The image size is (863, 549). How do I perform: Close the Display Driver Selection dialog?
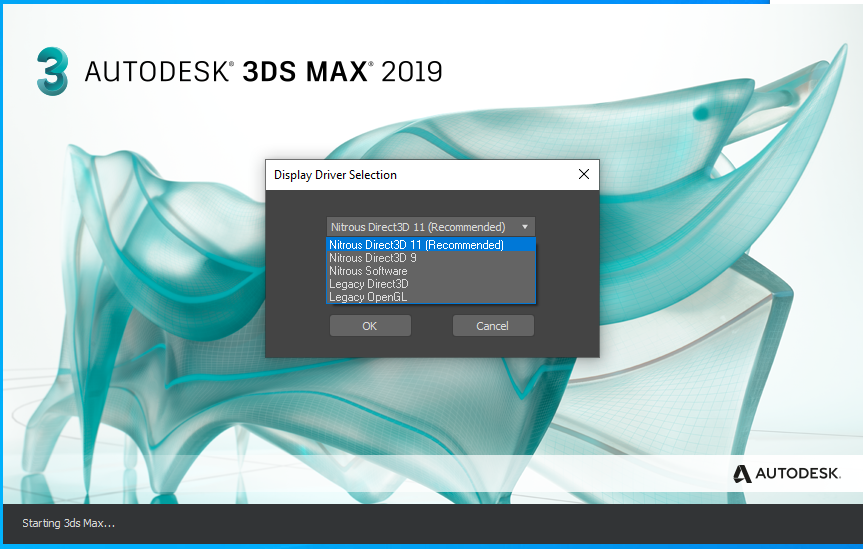tap(583, 175)
